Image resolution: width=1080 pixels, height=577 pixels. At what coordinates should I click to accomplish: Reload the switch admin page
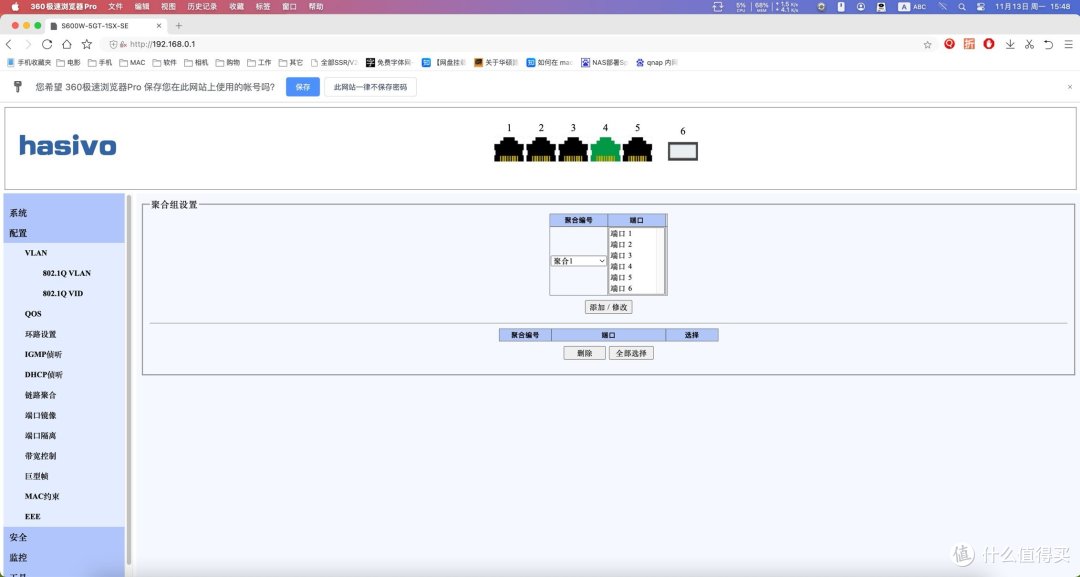click(47, 44)
